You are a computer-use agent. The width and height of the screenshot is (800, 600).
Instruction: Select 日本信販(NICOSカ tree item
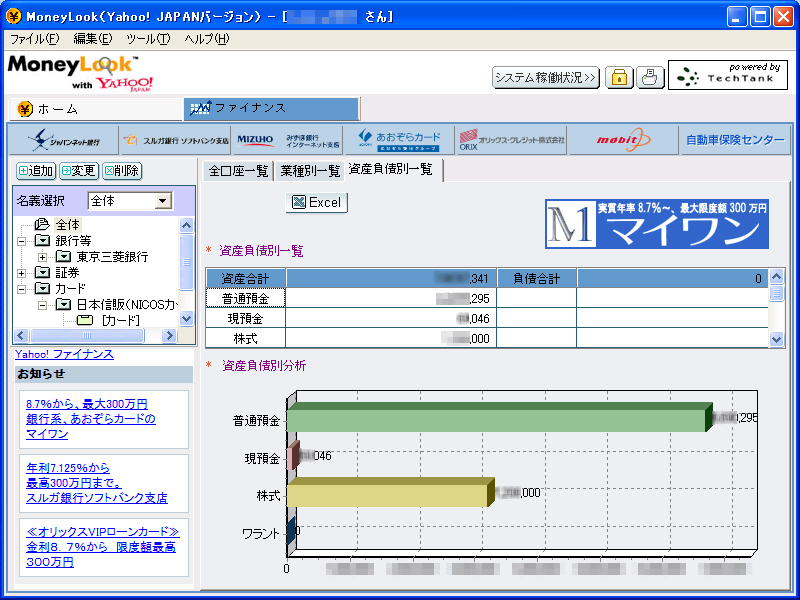coord(127,305)
